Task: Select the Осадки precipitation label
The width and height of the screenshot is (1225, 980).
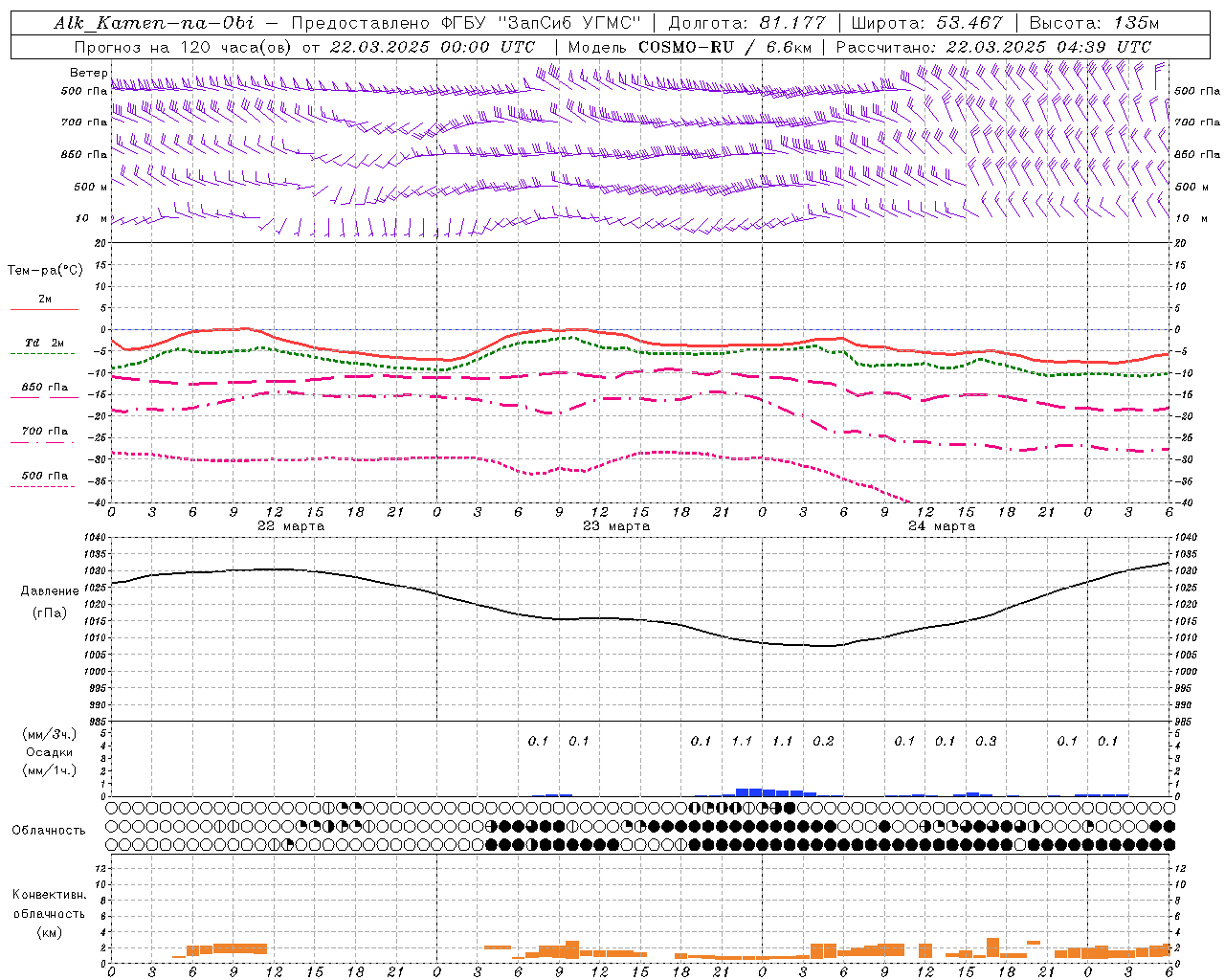Action: (x=50, y=753)
